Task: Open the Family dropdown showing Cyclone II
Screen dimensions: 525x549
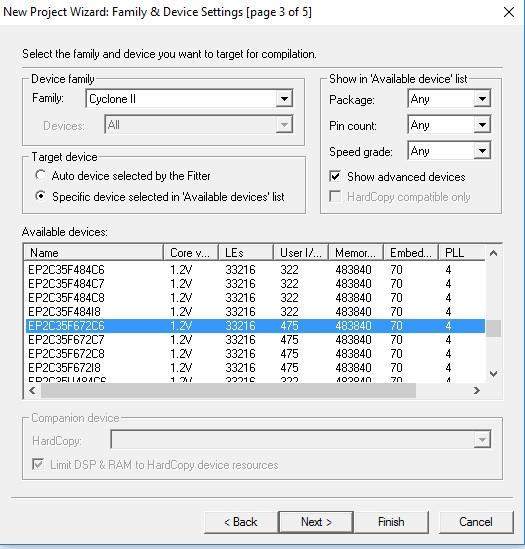Action: (189, 98)
